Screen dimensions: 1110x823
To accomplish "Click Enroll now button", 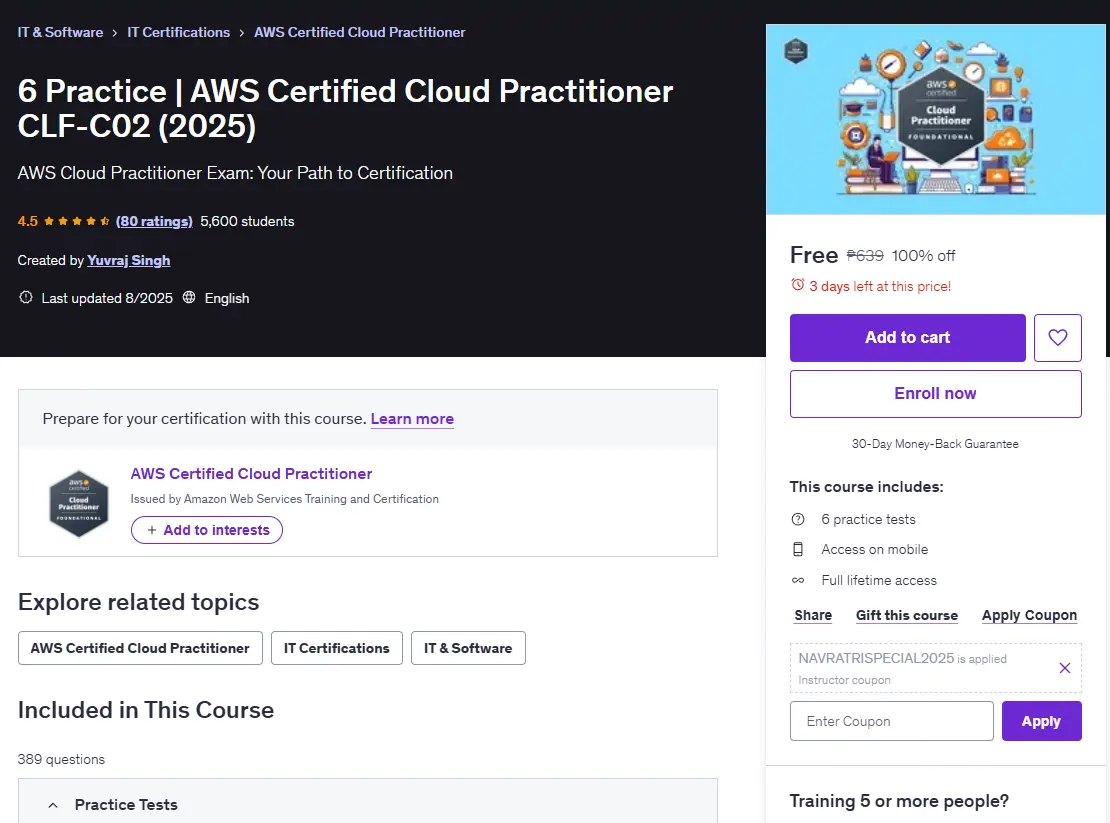I will coord(935,393).
